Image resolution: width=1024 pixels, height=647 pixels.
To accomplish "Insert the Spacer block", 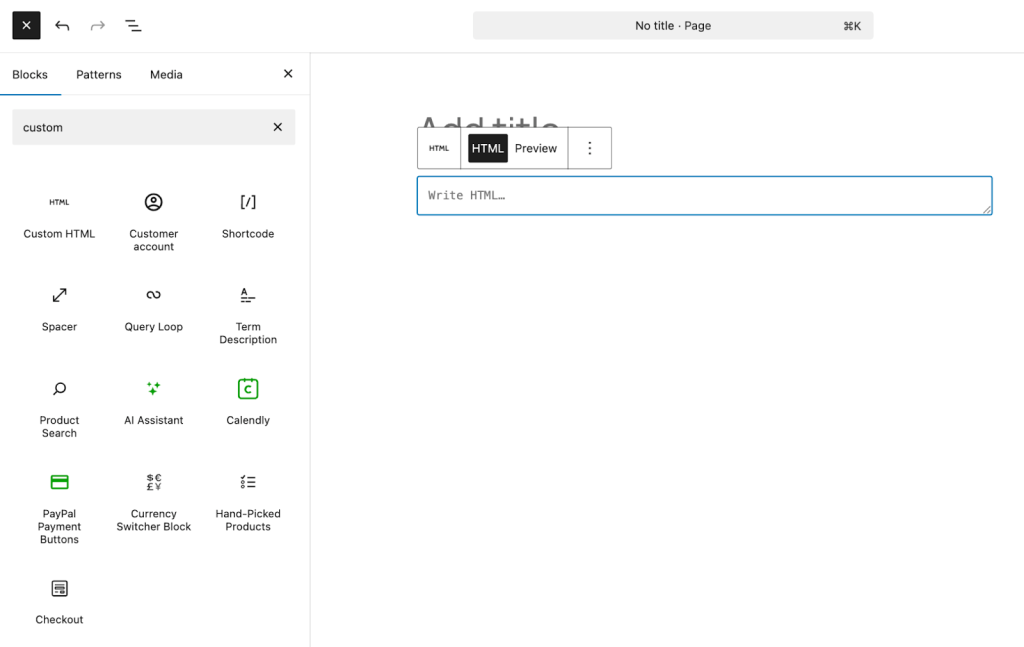I will 59,305.
